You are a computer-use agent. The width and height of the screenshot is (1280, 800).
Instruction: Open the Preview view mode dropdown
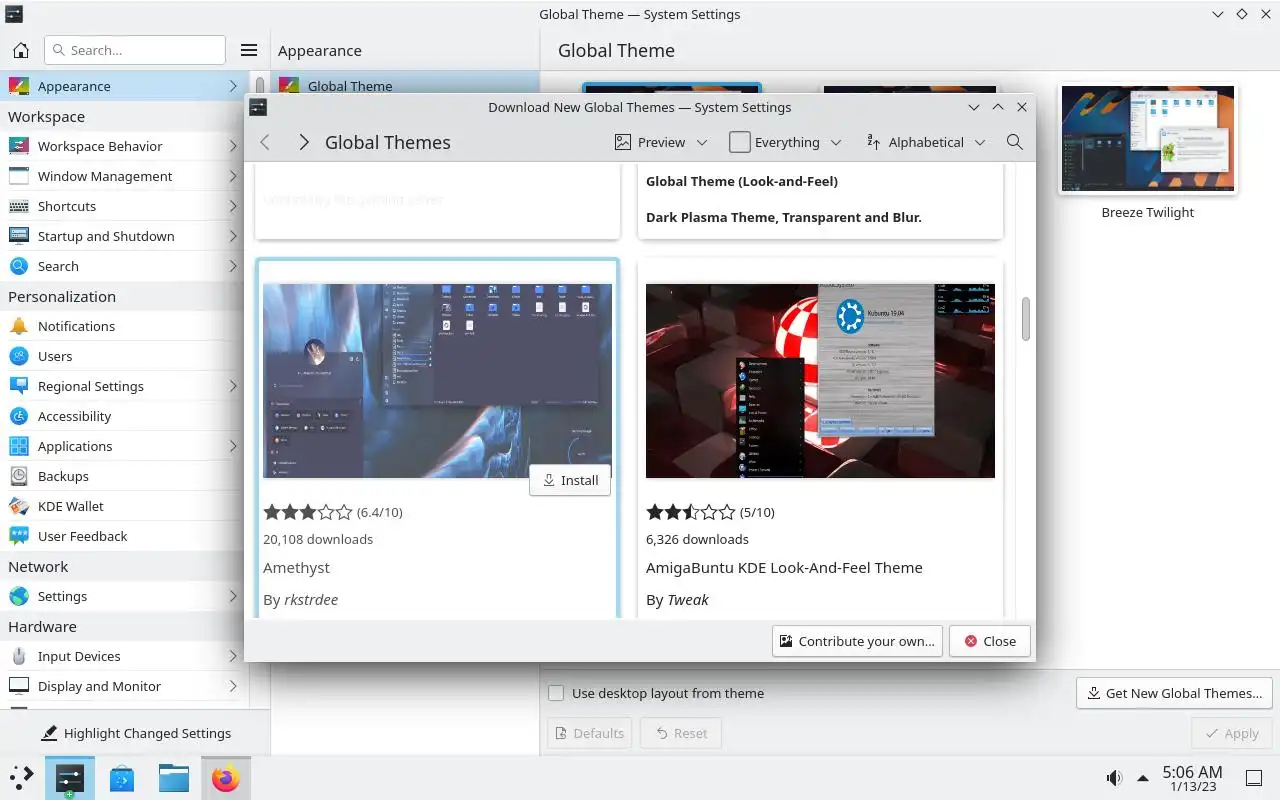[x=662, y=142]
